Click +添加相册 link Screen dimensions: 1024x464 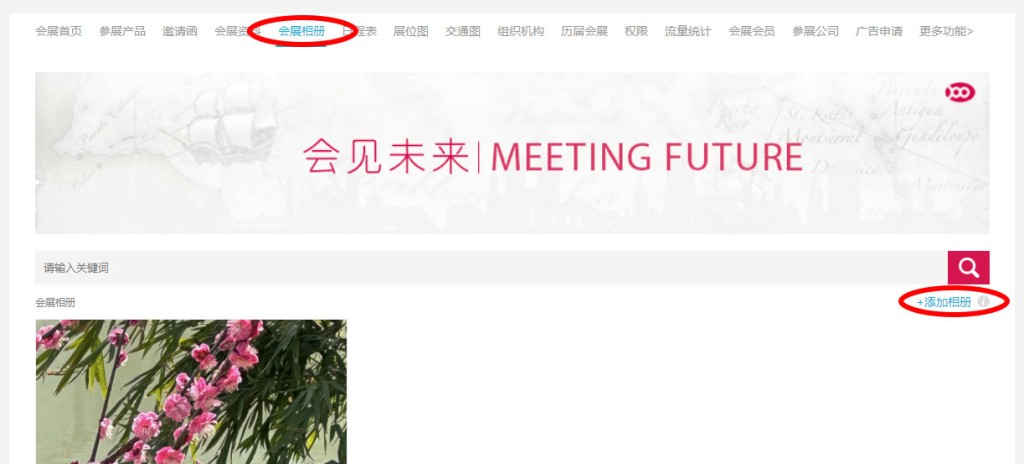[944, 303]
